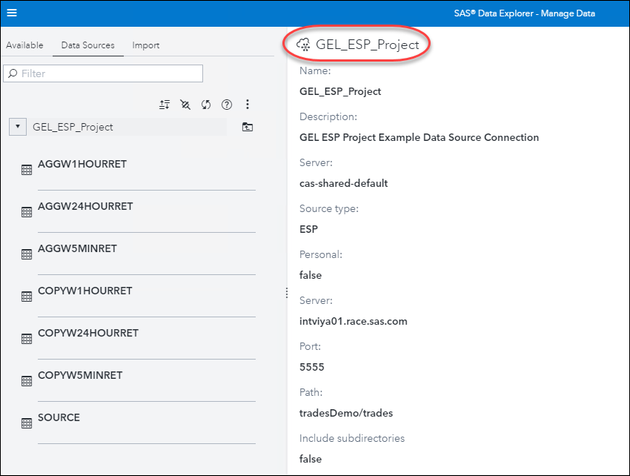Screen dimensions: 630x476
Task: Collapse the GEL_ESP_Project dropdown arrow
Action: [x=18, y=127]
